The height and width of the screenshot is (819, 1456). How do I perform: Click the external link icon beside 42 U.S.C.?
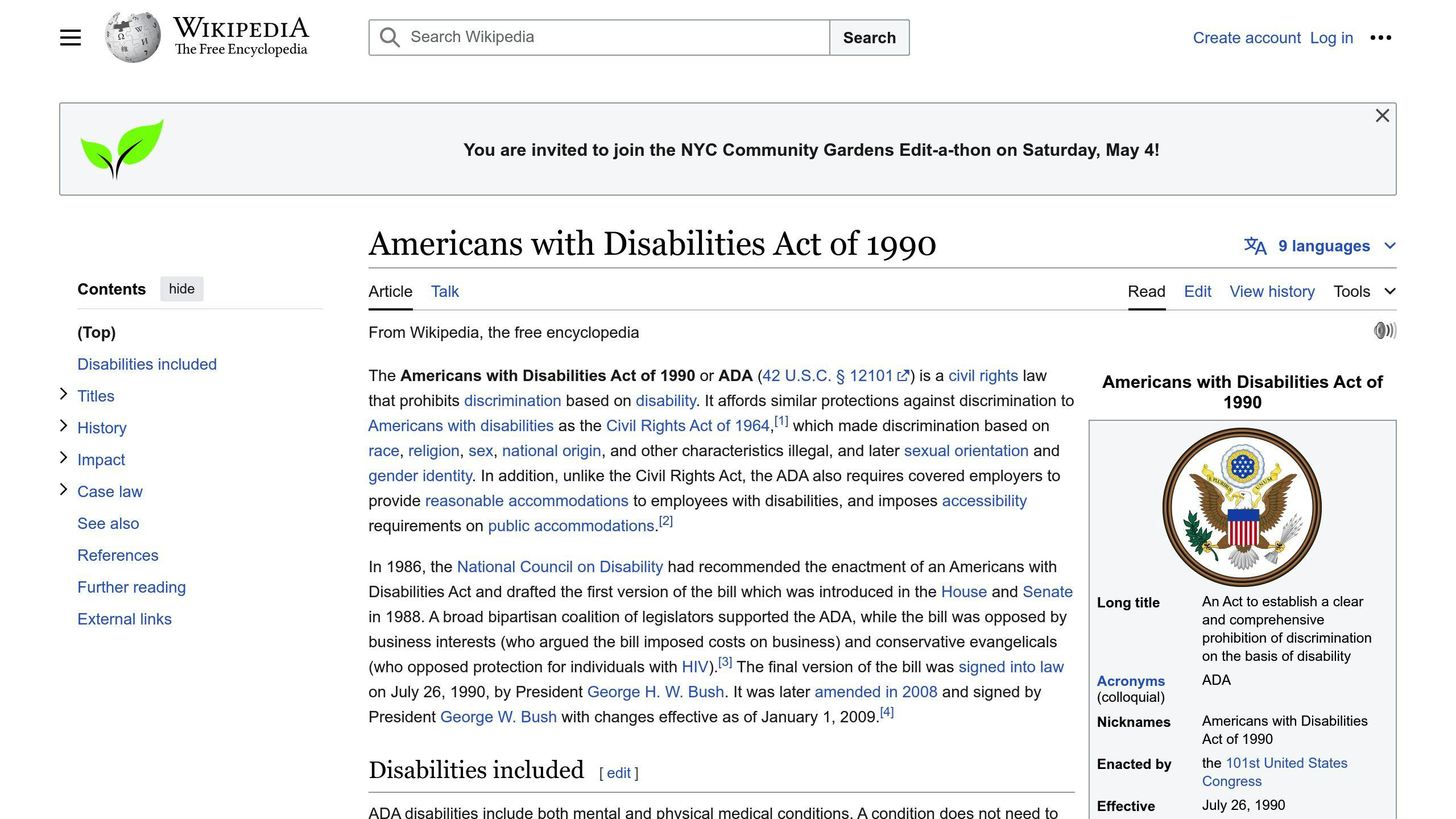click(x=904, y=375)
